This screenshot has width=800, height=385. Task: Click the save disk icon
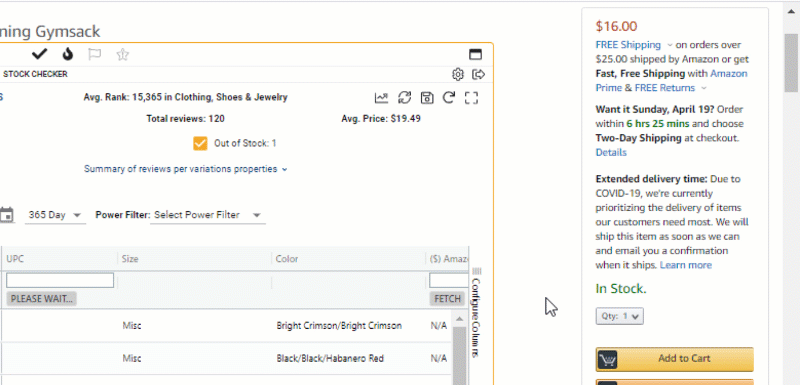pyautogui.click(x=427, y=97)
